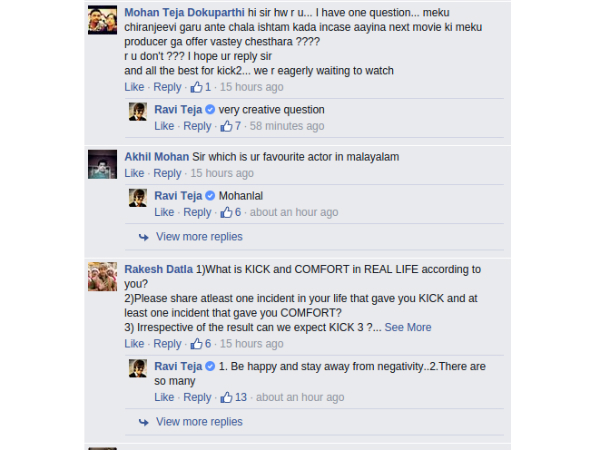
Task: Click the verified badge beside Ravi Teja's Mohanlal reply
Action: tap(210, 196)
